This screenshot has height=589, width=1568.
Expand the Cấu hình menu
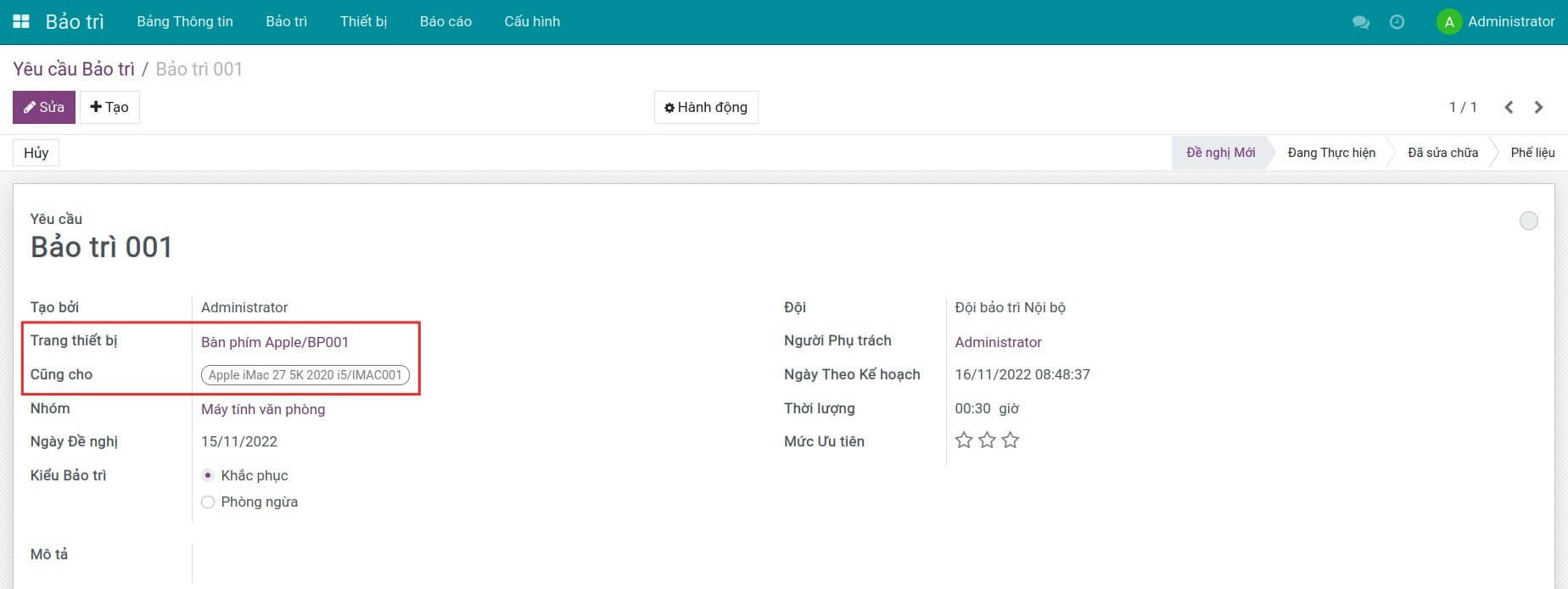point(531,22)
